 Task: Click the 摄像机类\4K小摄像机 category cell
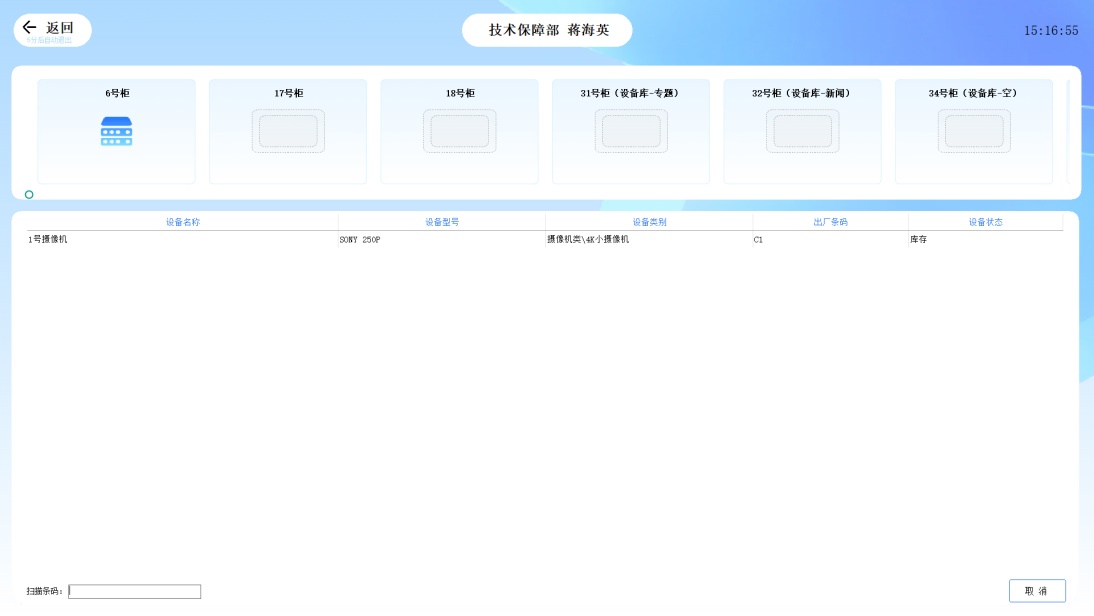pyautogui.click(x=588, y=240)
